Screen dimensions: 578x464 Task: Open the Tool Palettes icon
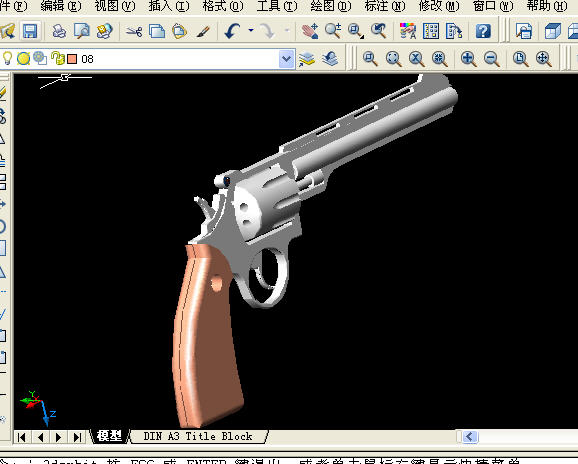click(454, 31)
